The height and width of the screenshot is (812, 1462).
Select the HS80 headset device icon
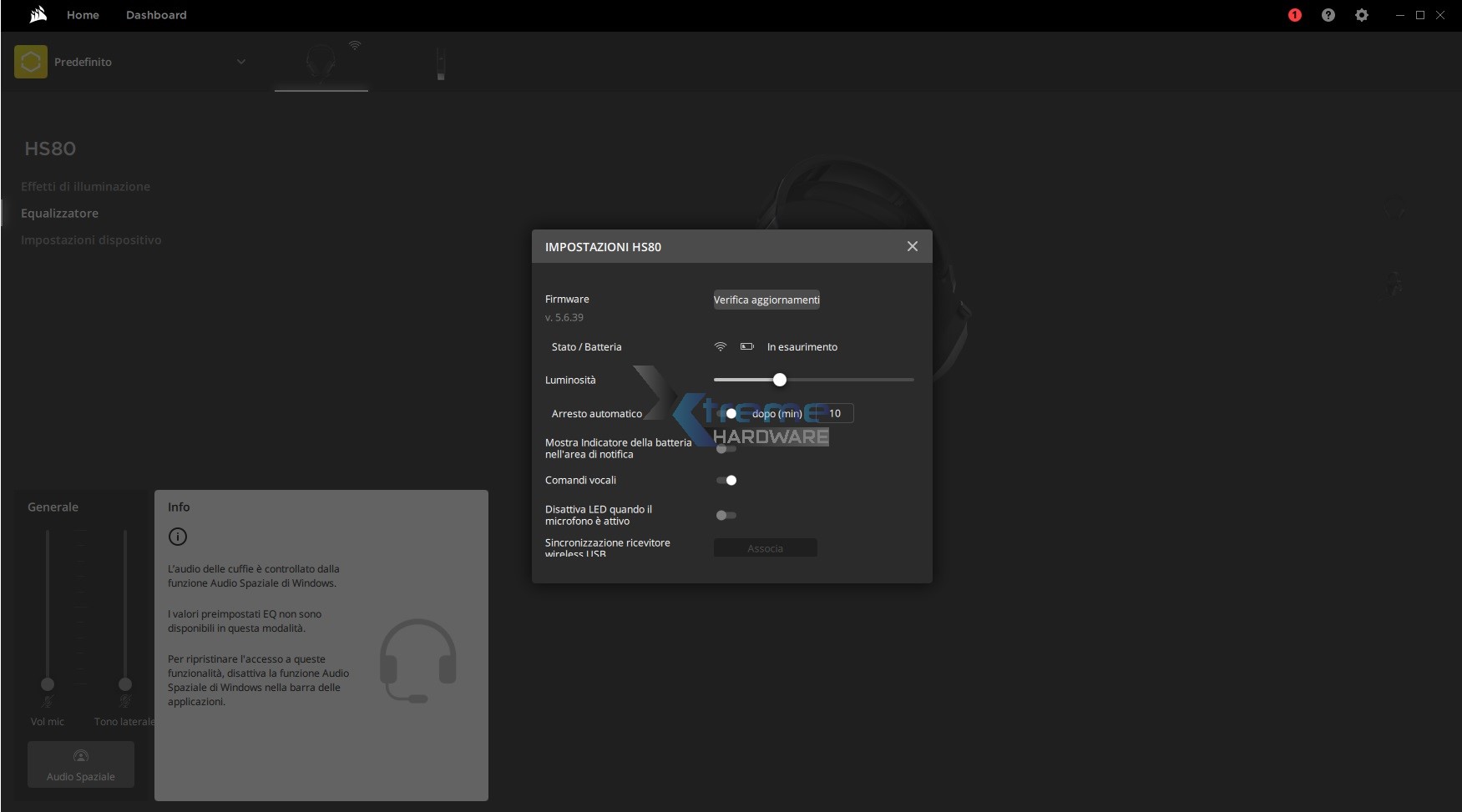321,63
